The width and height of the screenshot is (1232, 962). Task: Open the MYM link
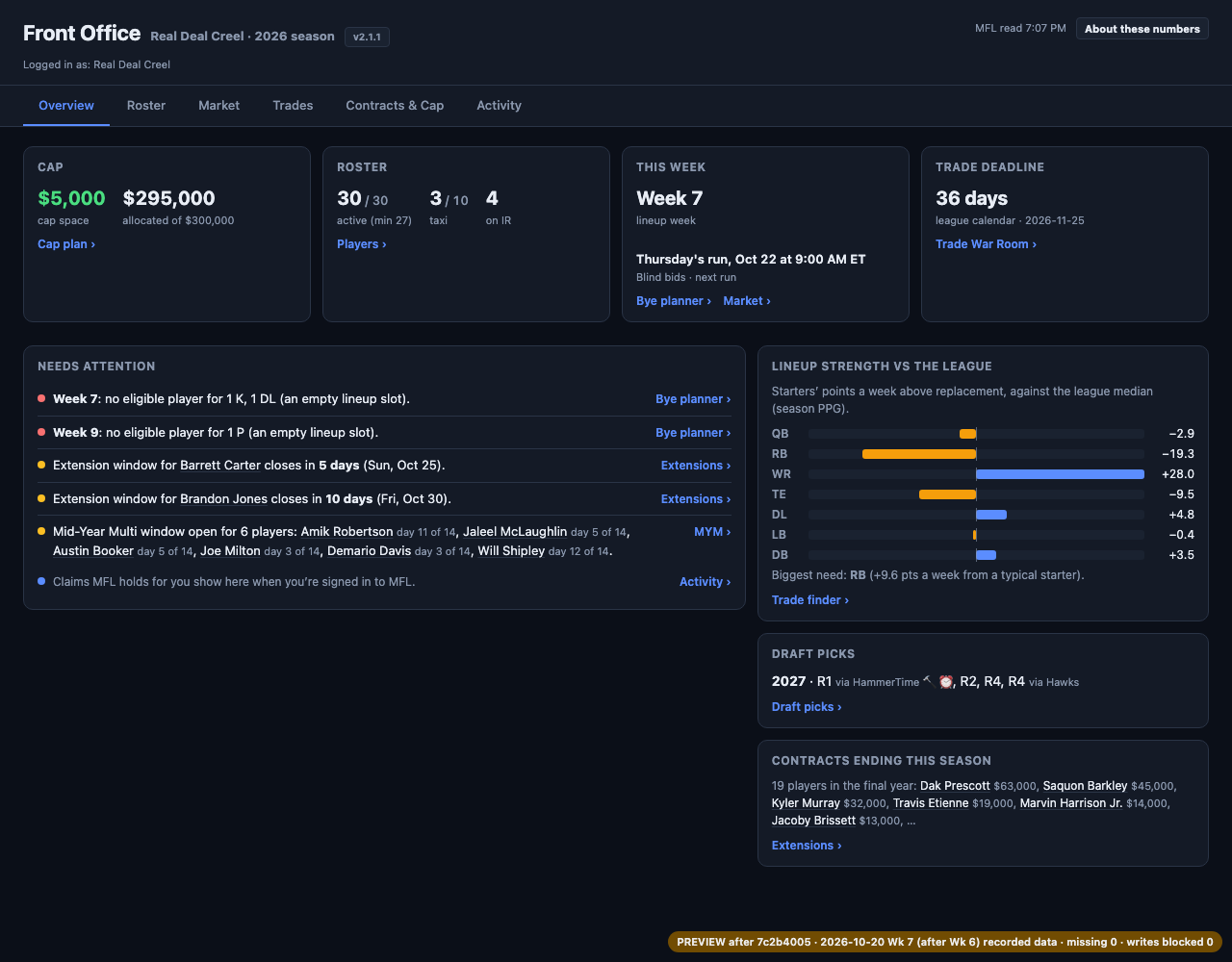pos(712,532)
